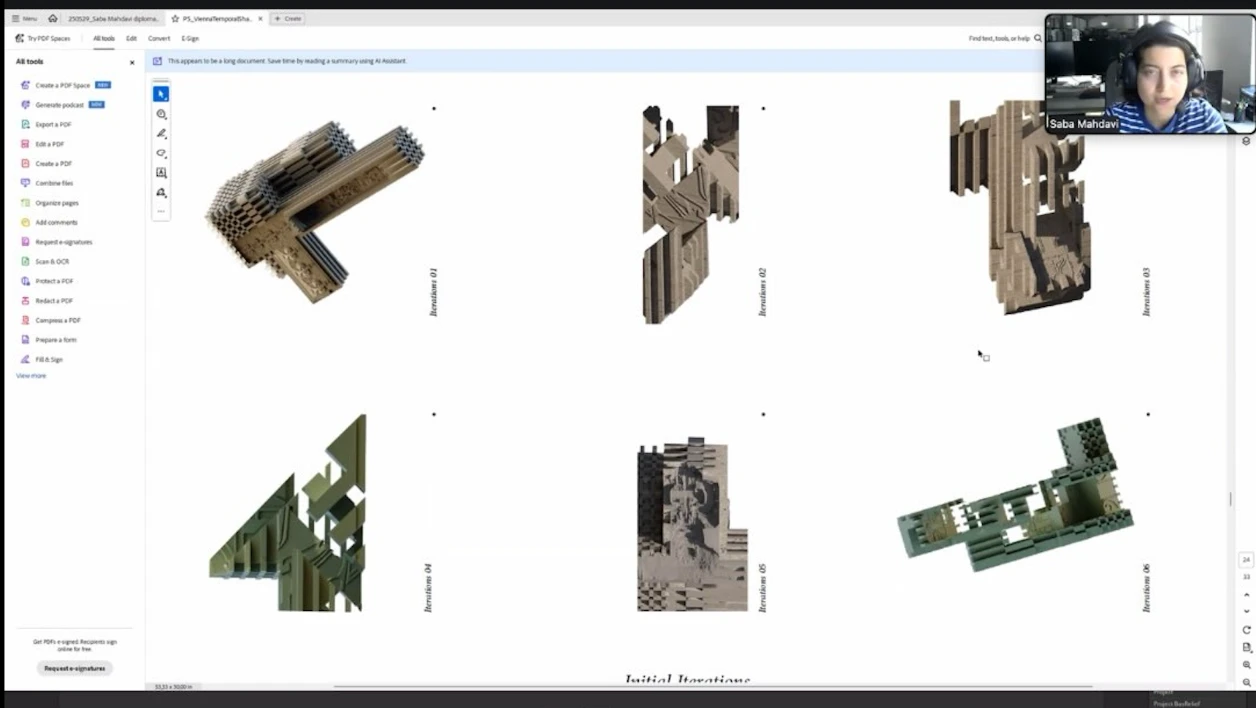Open Combine files tool
1256x708 pixels.
[x=47, y=183]
